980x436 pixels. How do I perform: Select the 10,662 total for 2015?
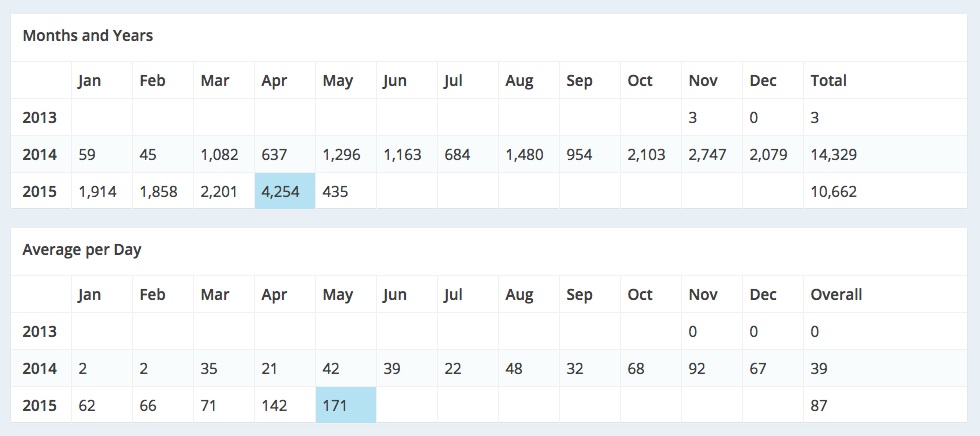point(835,192)
